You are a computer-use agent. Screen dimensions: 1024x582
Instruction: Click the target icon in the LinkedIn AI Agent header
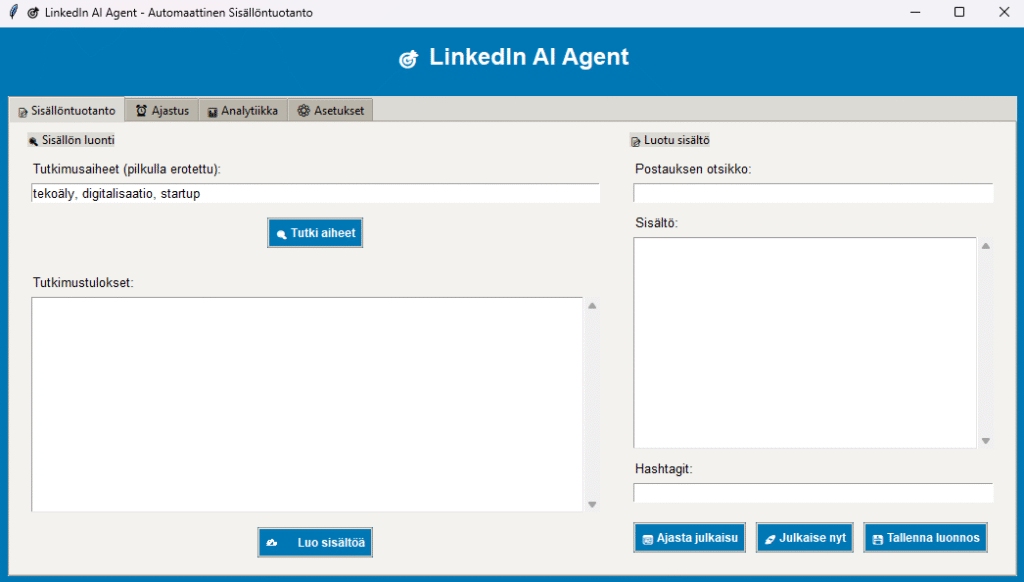click(408, 59)
